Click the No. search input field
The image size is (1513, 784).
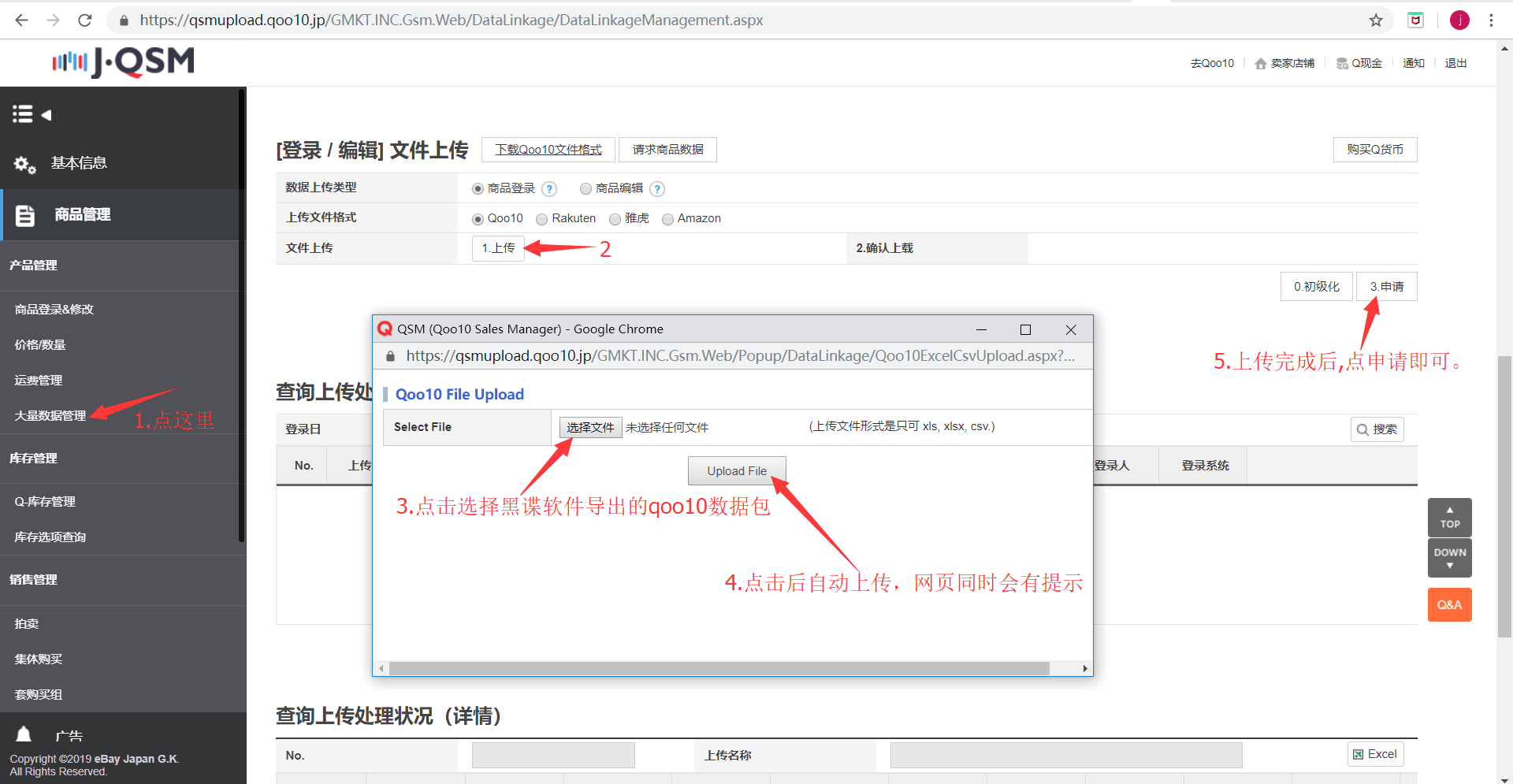pyautogui.click(x=553, y=755)
